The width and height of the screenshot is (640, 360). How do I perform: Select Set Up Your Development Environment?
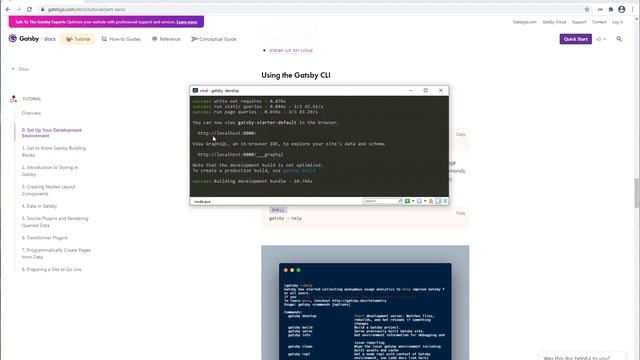pos(52,133)
